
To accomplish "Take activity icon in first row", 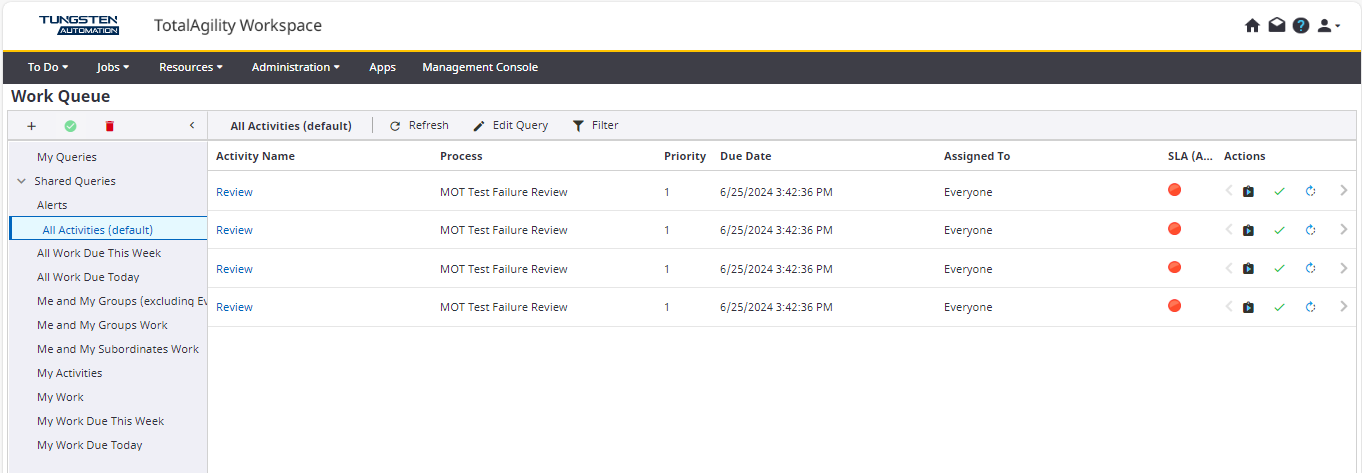I will tap(1248, 192).
